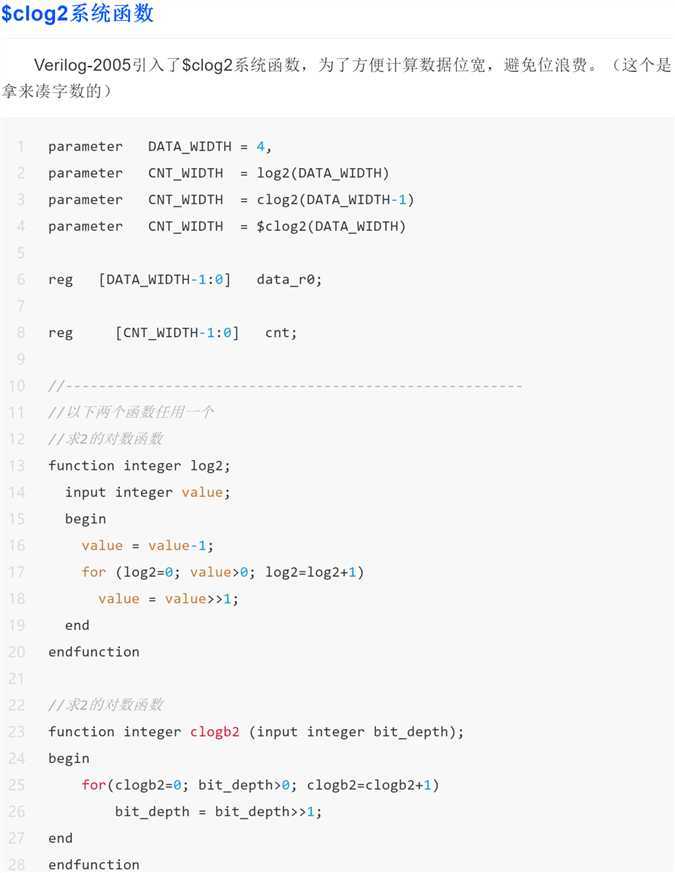Click the $clog2系统函数 heading
675x873 pixels.
point(77,13)
